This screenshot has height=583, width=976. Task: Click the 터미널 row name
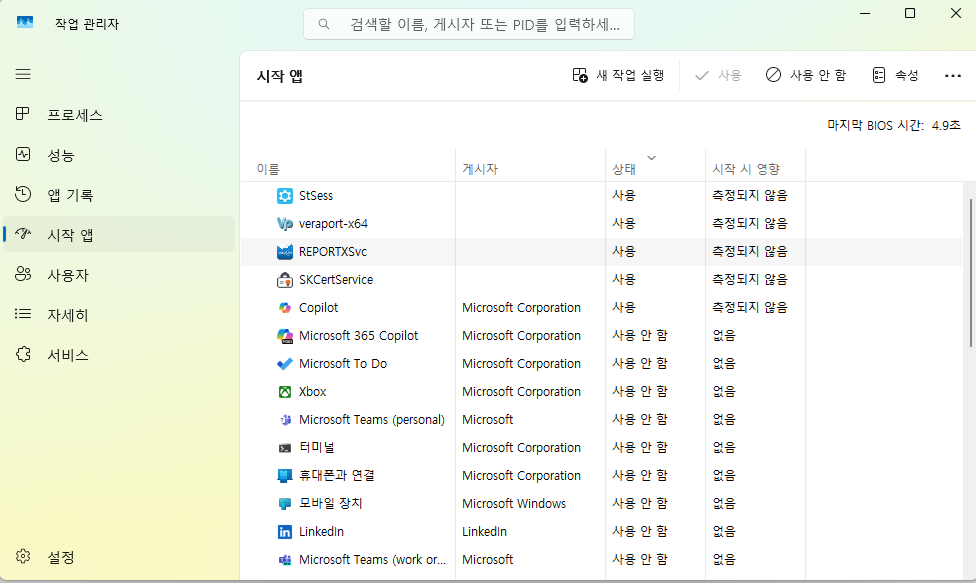(x=317, y=448)
